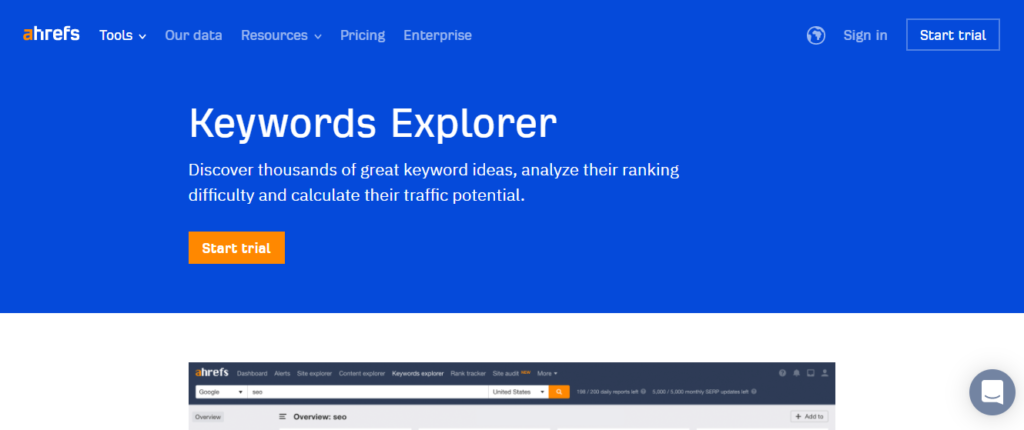Open the chat support widget
Viewport: 1024px width, 430px height.
pyautogui.click(x=992, y=392)
